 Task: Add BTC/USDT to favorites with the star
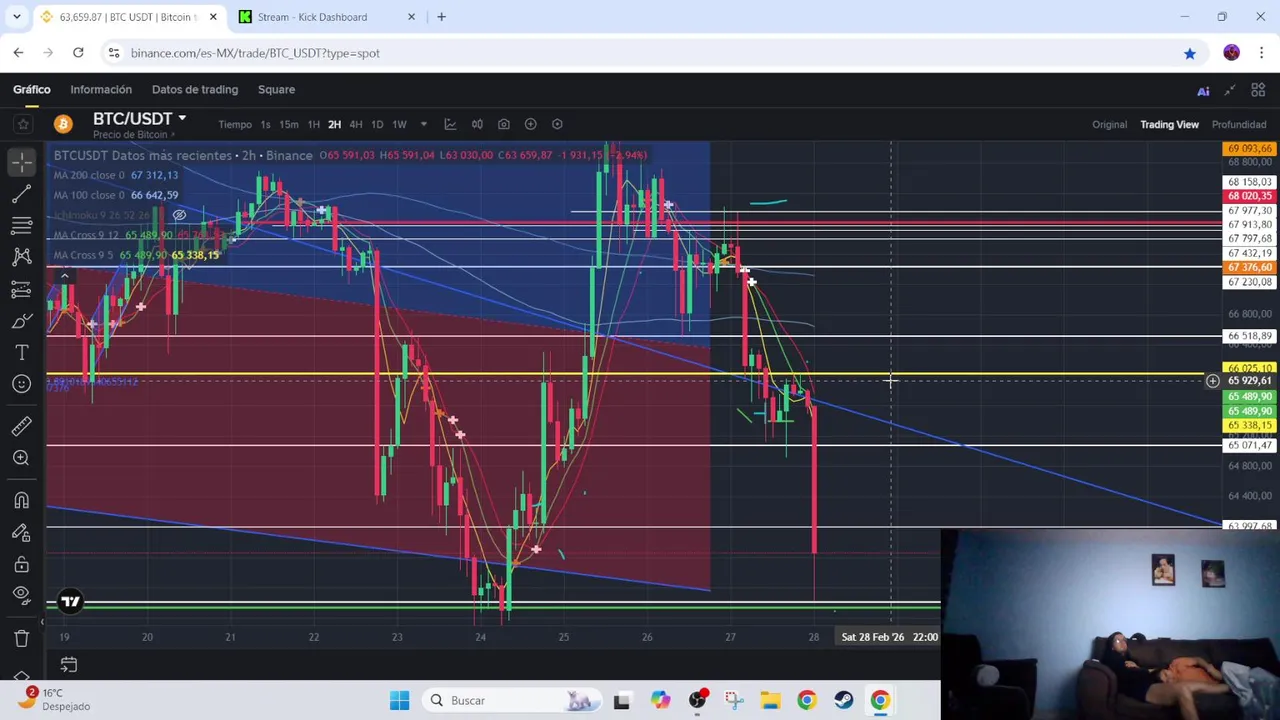23,124
